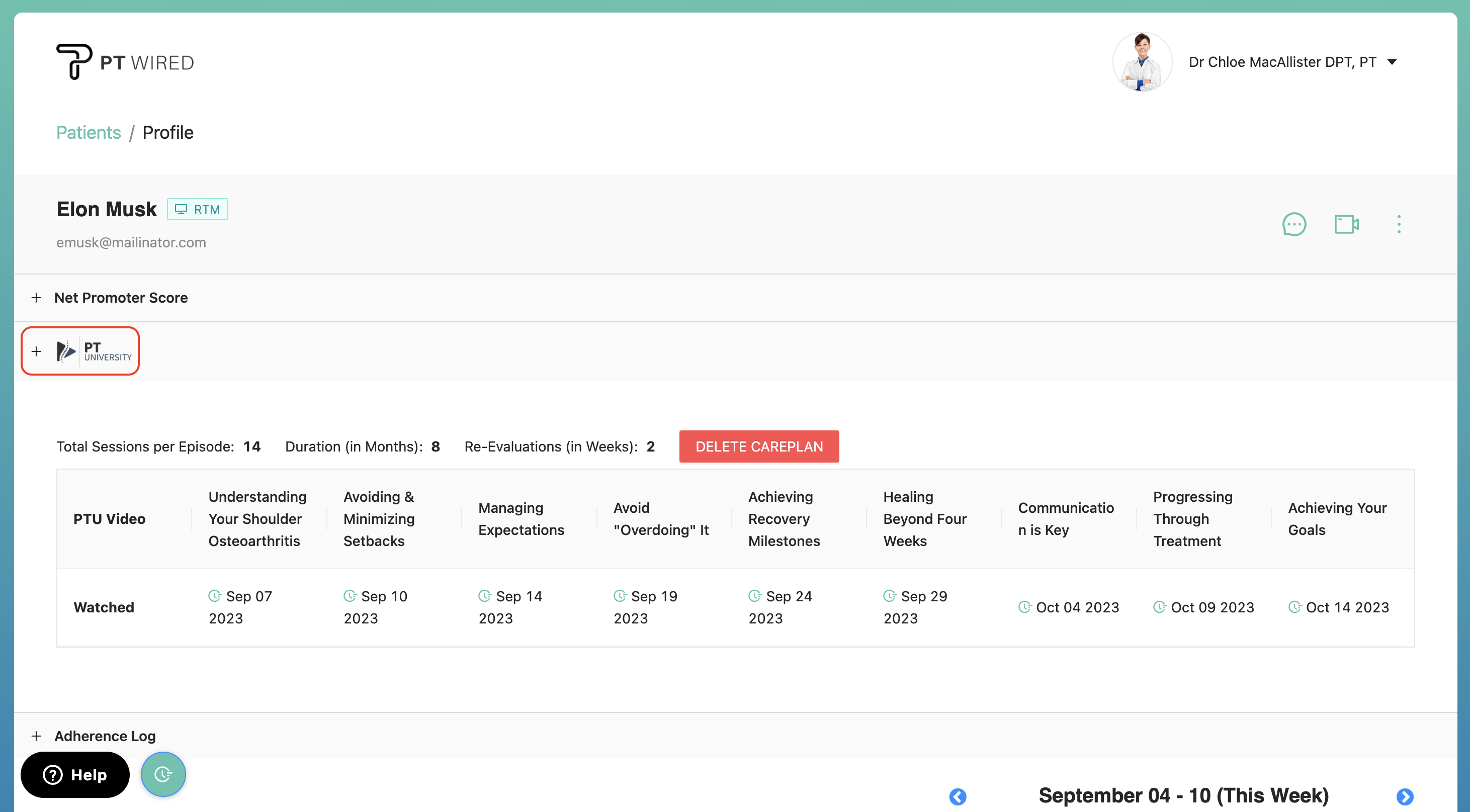Expand the Net Promoter Score section
Screen dimensions: 1470x812
point(36,298)
